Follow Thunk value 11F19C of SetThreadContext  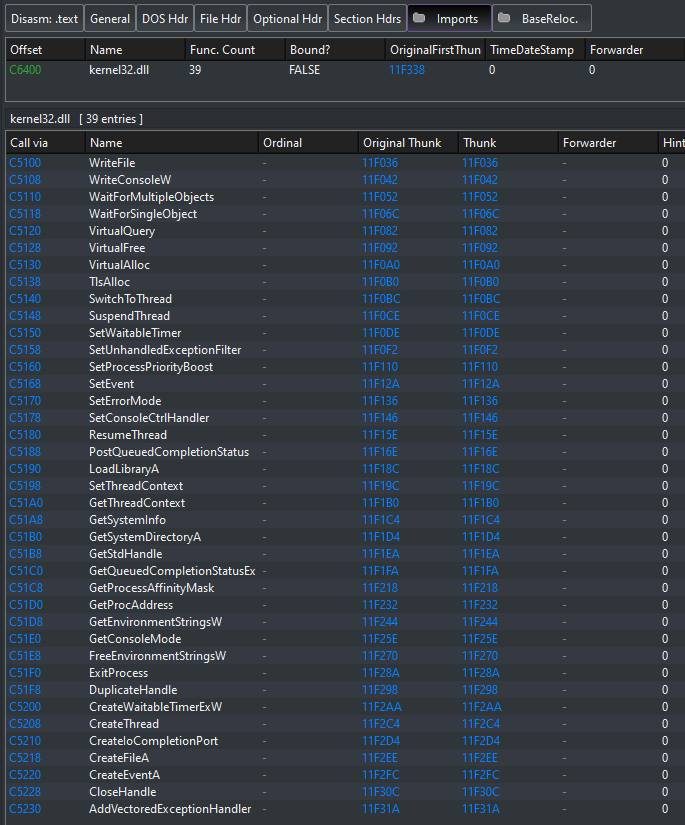point(481,486)
